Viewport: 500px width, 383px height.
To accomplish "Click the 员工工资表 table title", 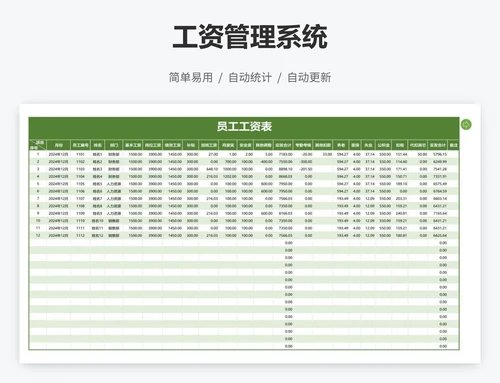I will click(x=244, y=126).
